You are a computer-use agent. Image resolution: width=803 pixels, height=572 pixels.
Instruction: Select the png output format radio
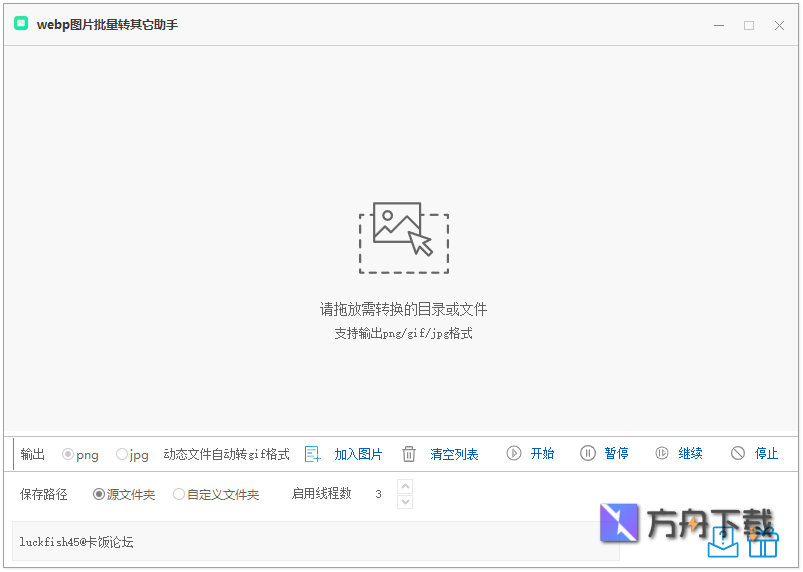pyautogui.click(x=80, y=454)
